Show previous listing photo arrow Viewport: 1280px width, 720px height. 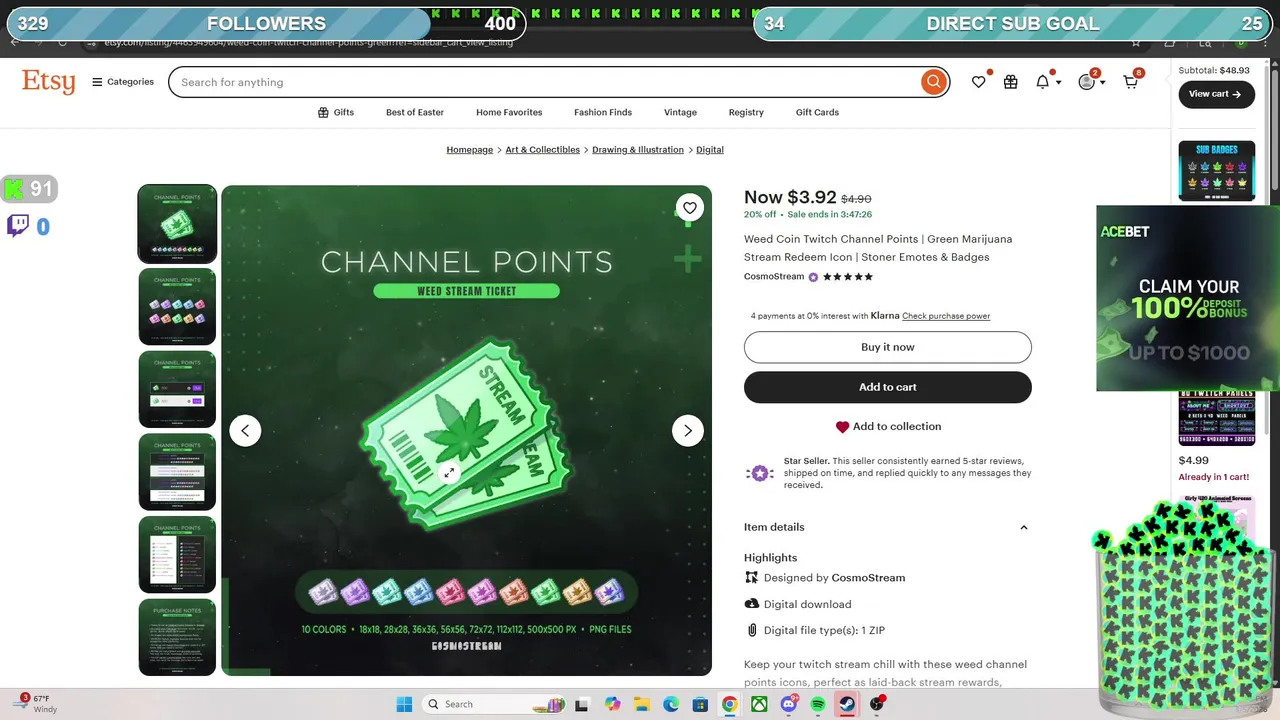click(x=245, y=430)
